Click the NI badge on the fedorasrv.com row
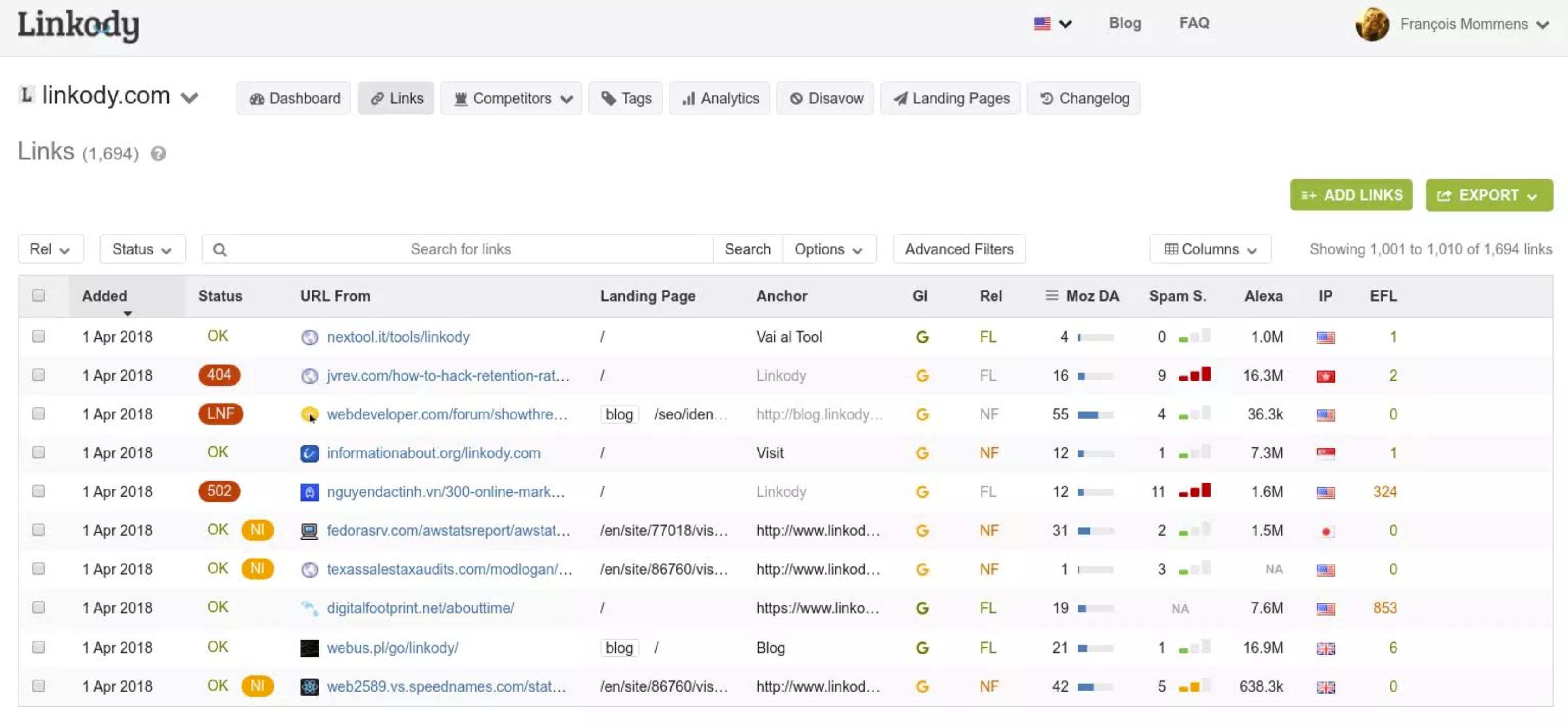1568x724 pixels. point(257,530)
